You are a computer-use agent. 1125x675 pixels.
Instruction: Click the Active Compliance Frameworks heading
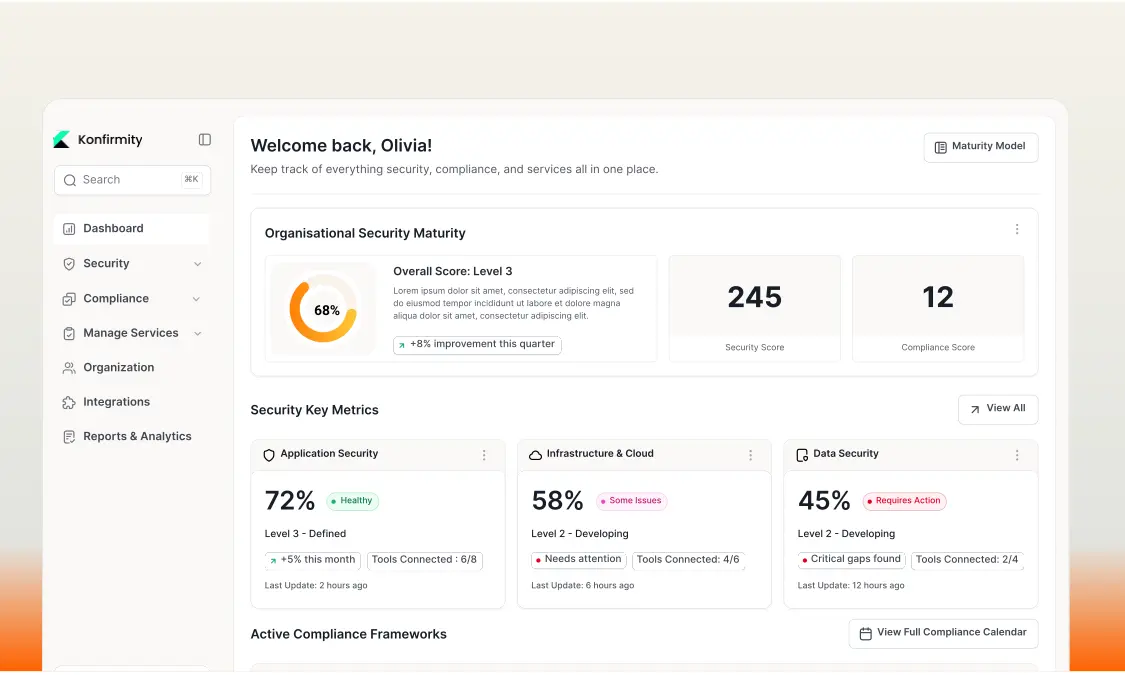tap(349, 635)
